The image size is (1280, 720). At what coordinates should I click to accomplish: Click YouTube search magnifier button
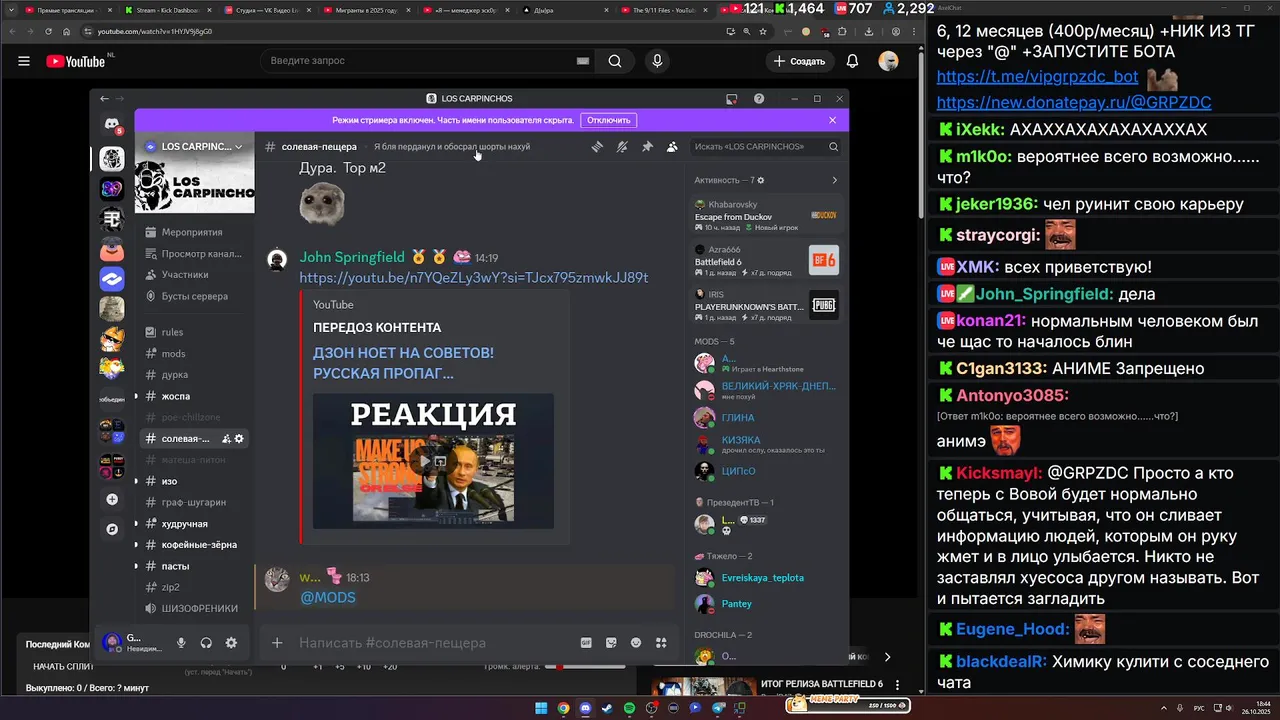coord(615,61)
